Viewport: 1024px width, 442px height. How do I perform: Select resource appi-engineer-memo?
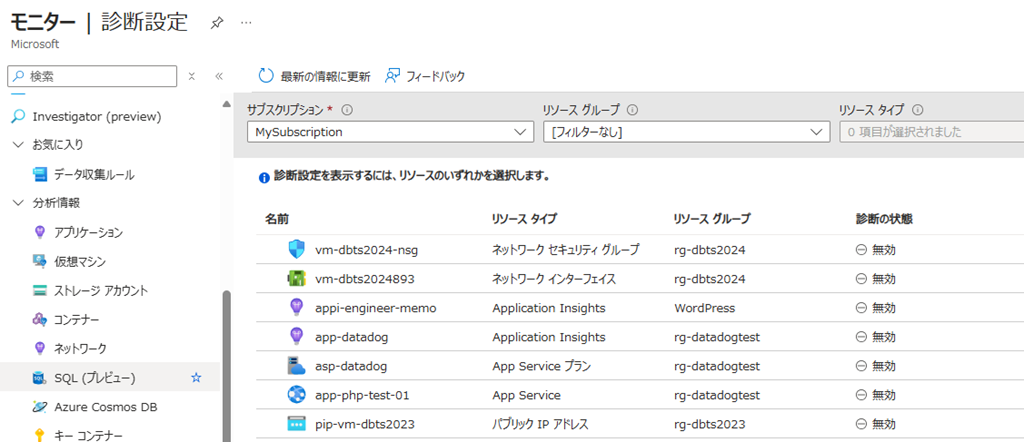[x=376, y=308]
